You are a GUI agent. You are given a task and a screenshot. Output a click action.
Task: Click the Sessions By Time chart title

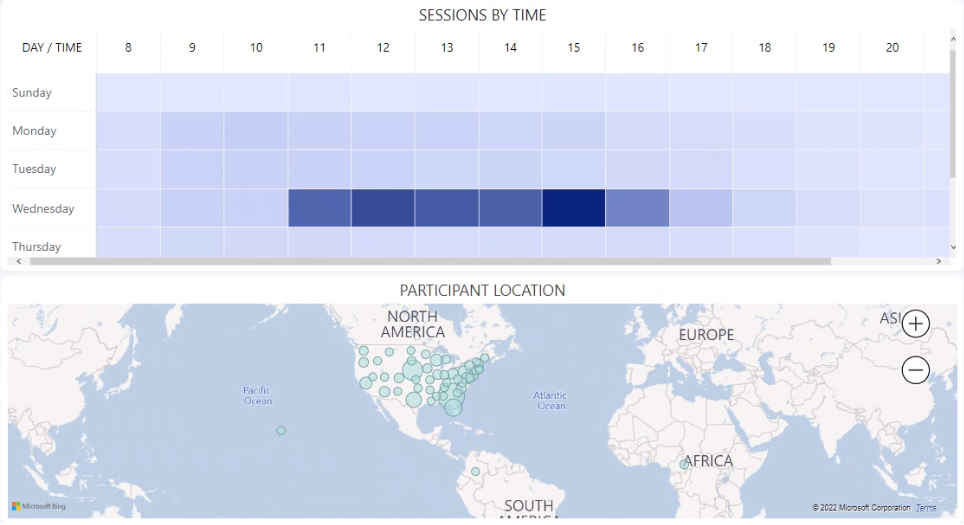pyautogui.click(x=482, y=15)
